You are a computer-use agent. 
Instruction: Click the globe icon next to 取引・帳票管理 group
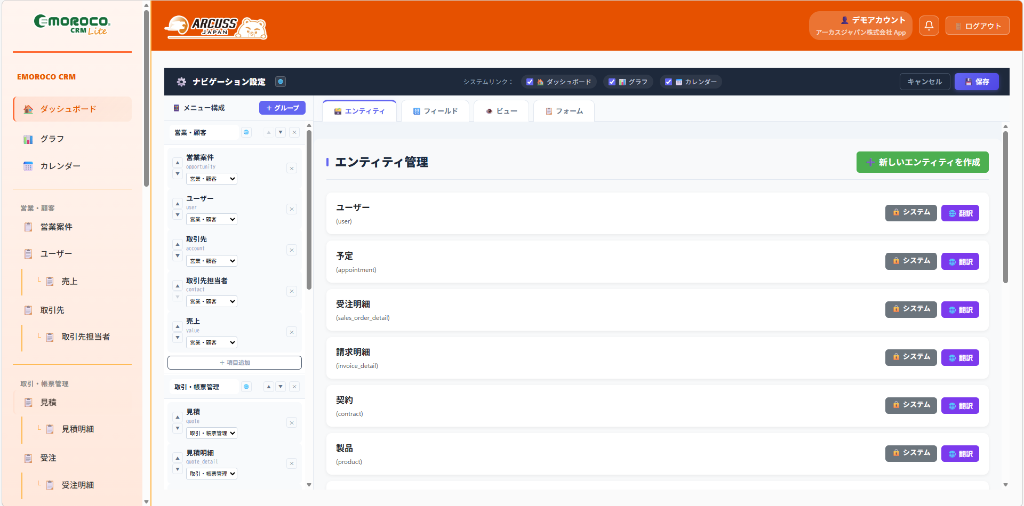pyautogui.click(x=247, y=387)
